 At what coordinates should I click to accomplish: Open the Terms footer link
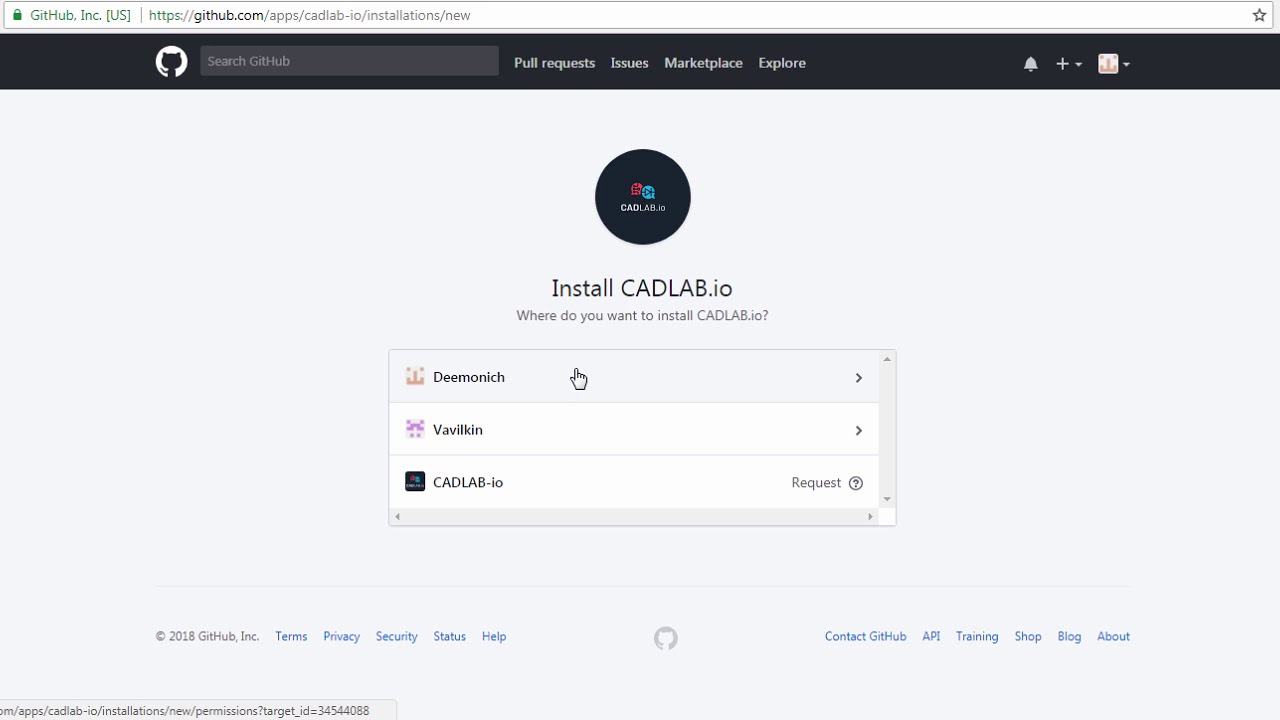point(291,636)
